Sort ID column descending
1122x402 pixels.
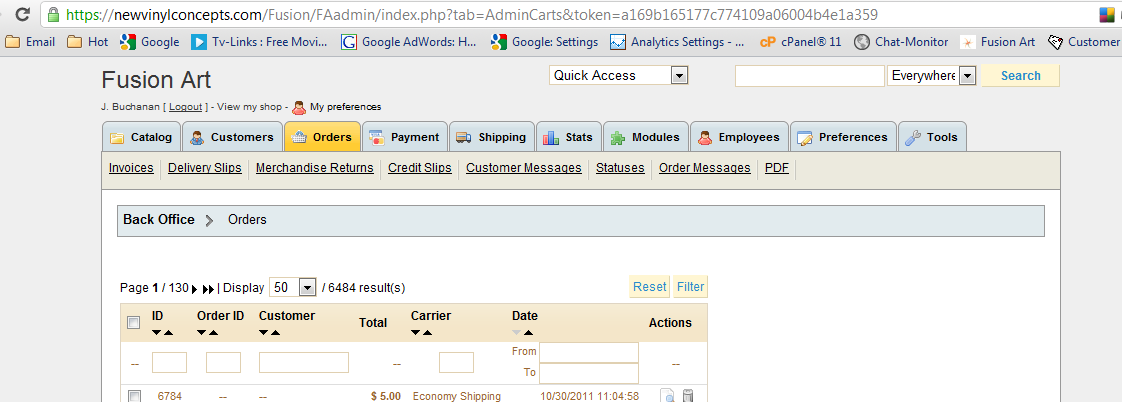coord(157,333)
